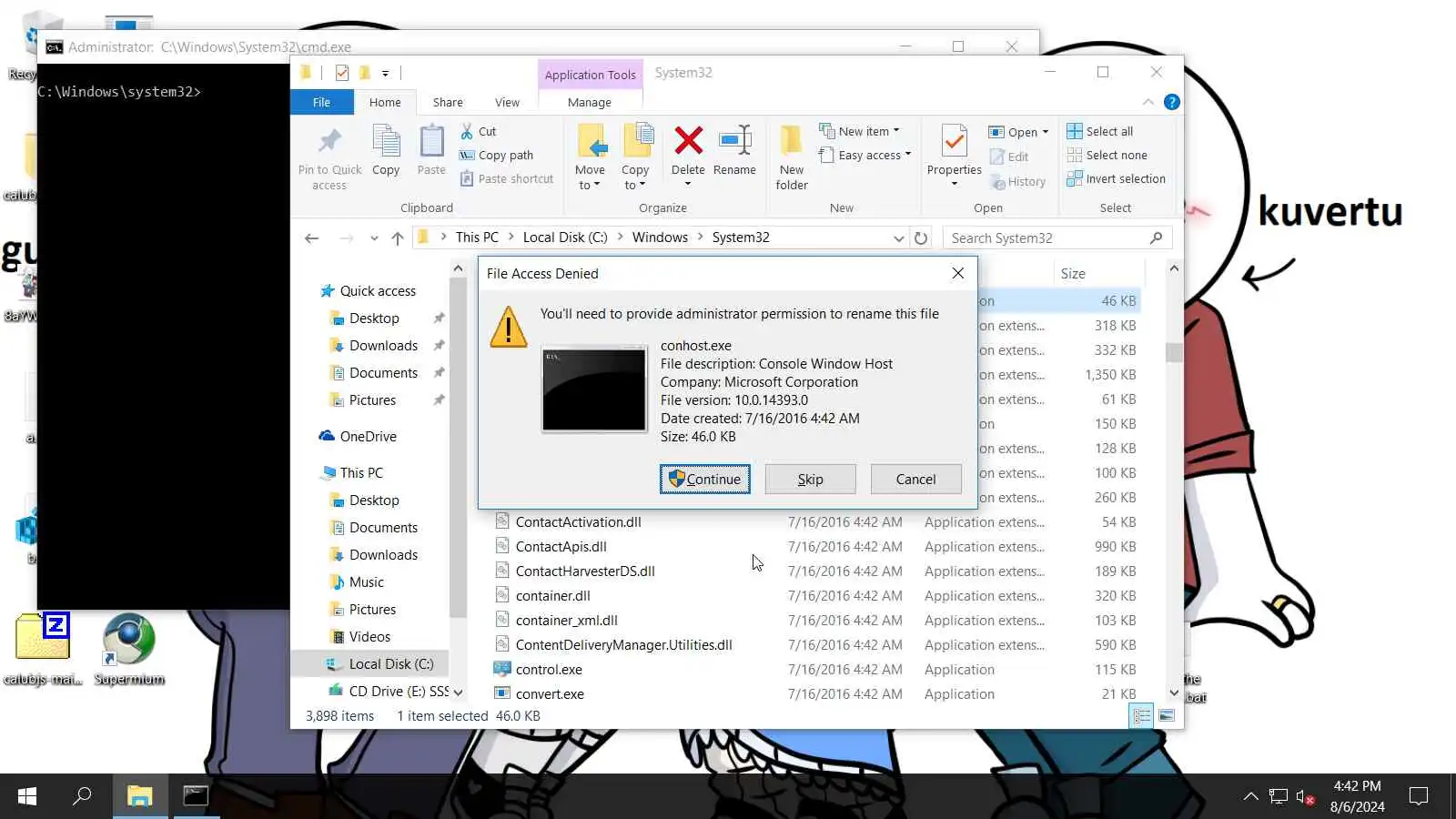Expand the New item dropdown

(x=859, y=131)
